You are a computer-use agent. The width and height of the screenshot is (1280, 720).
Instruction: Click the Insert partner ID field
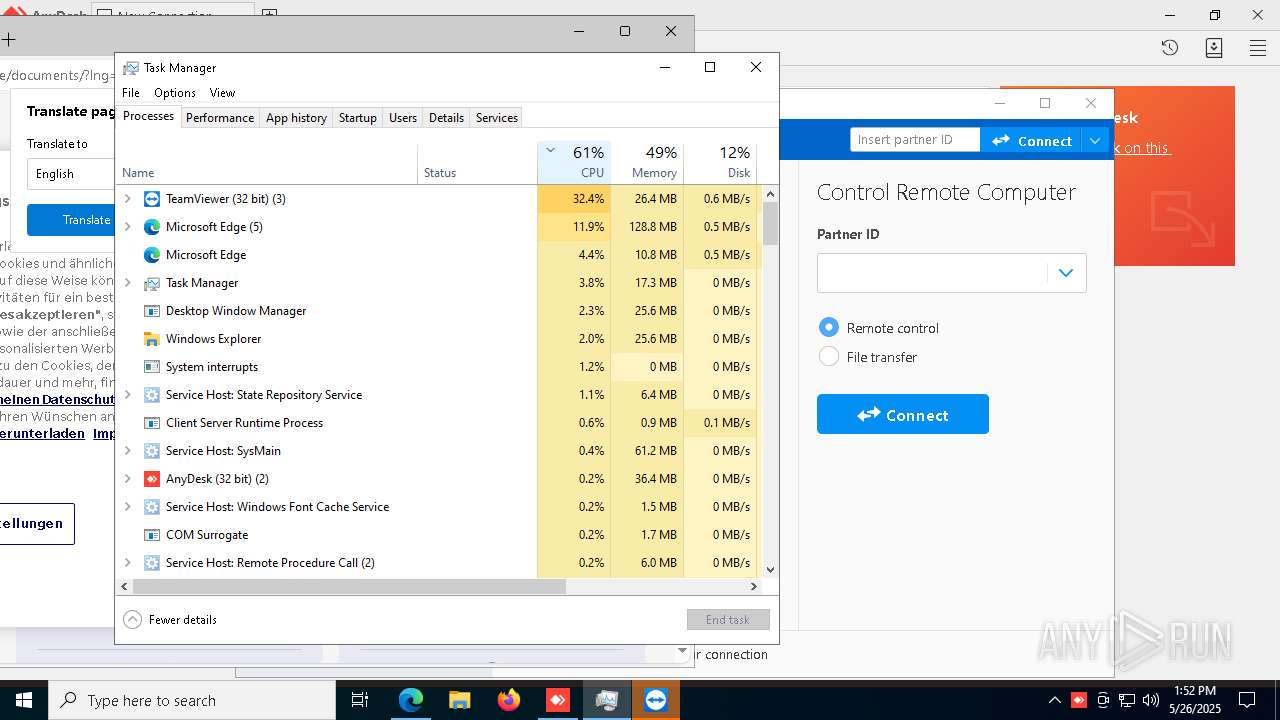click(x=915, y=140)
